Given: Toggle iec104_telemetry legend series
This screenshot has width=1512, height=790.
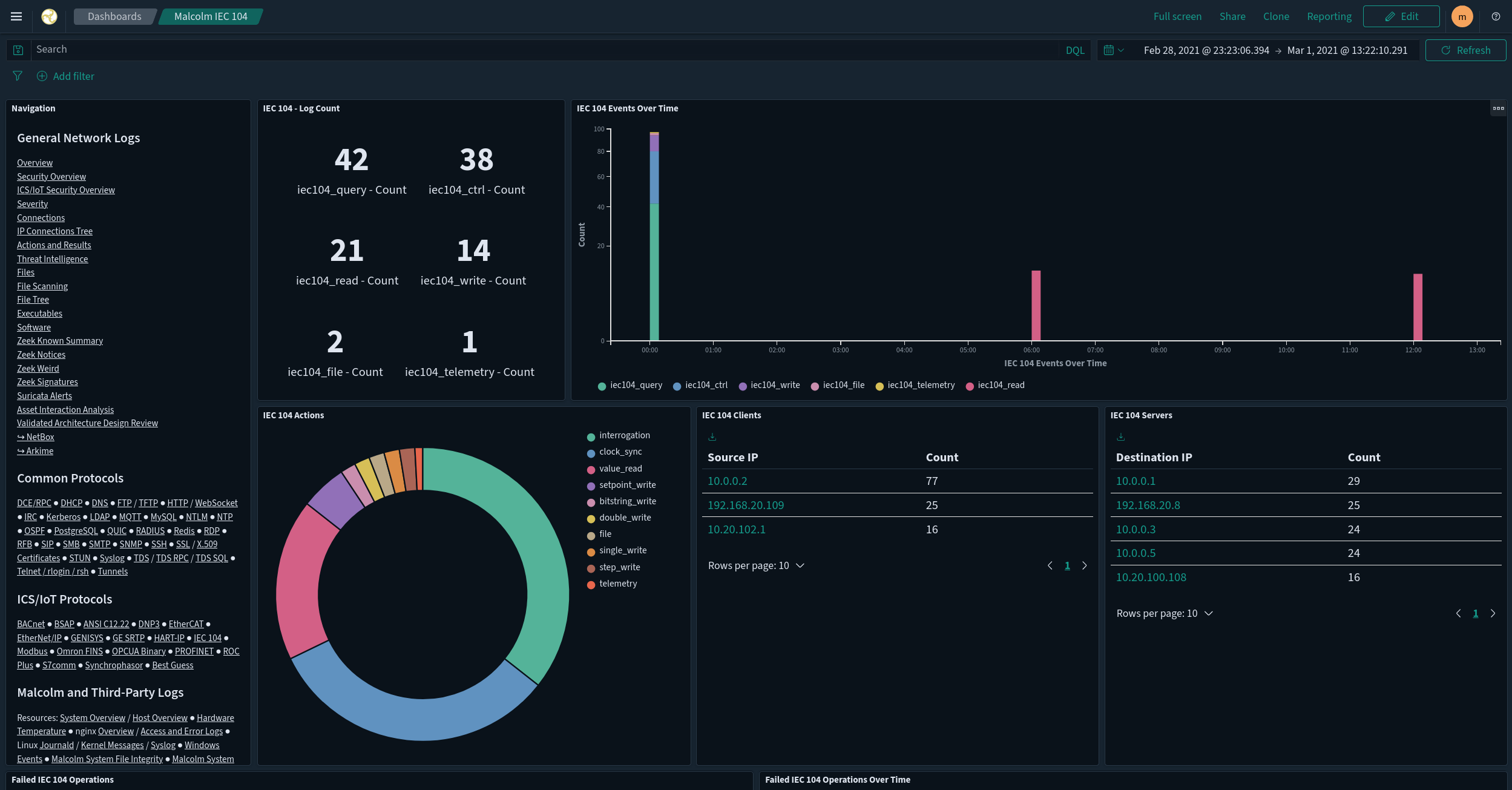Looking at the screenshot, I should [x=915, y=386].
